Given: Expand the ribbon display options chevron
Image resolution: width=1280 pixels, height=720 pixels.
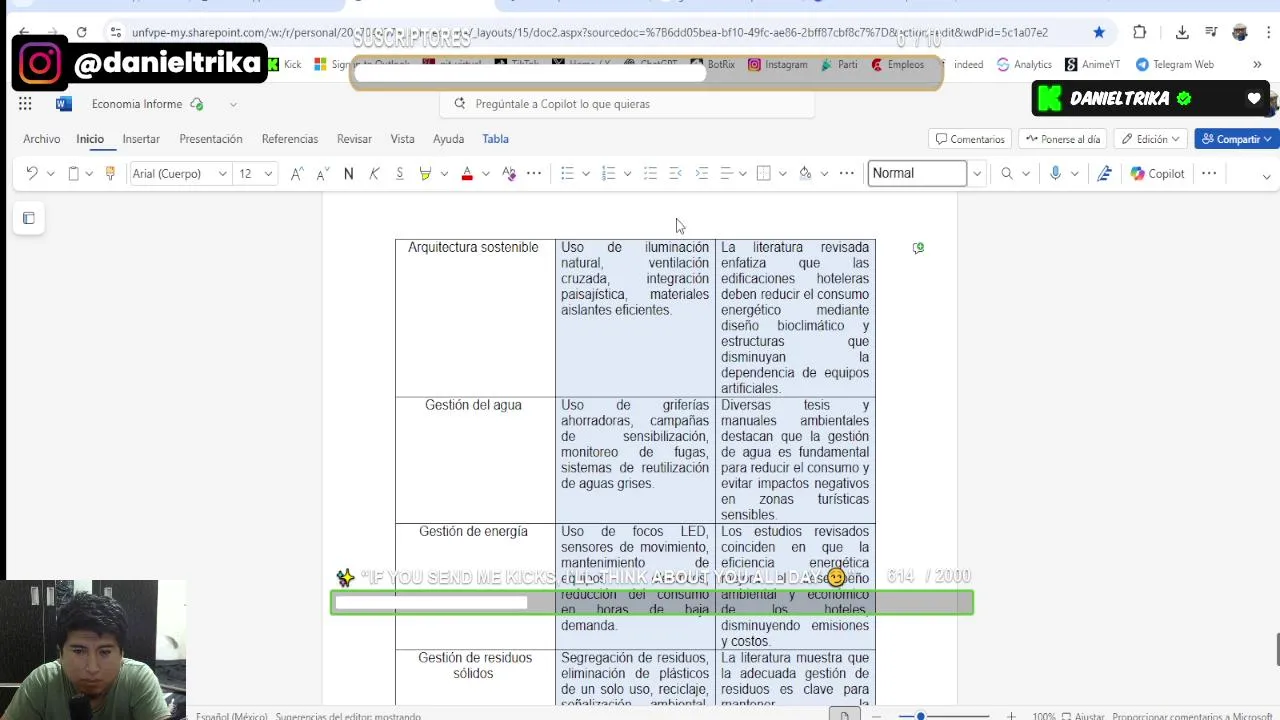Looking at the screenshot, I should point(1266,177).
